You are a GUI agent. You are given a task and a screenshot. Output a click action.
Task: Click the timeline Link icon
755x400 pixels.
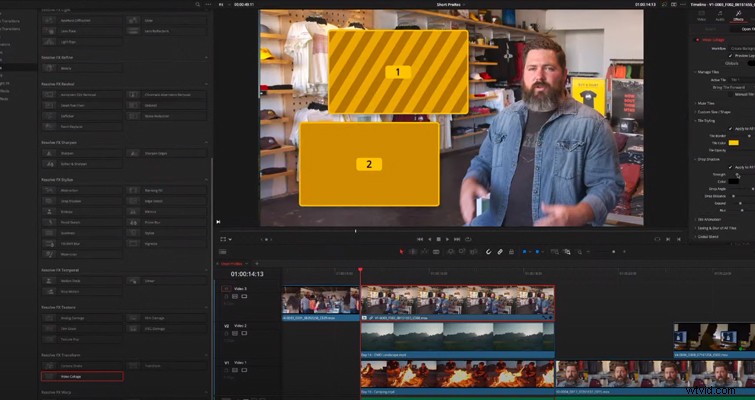pyautogui.click(x=500, y=252)
